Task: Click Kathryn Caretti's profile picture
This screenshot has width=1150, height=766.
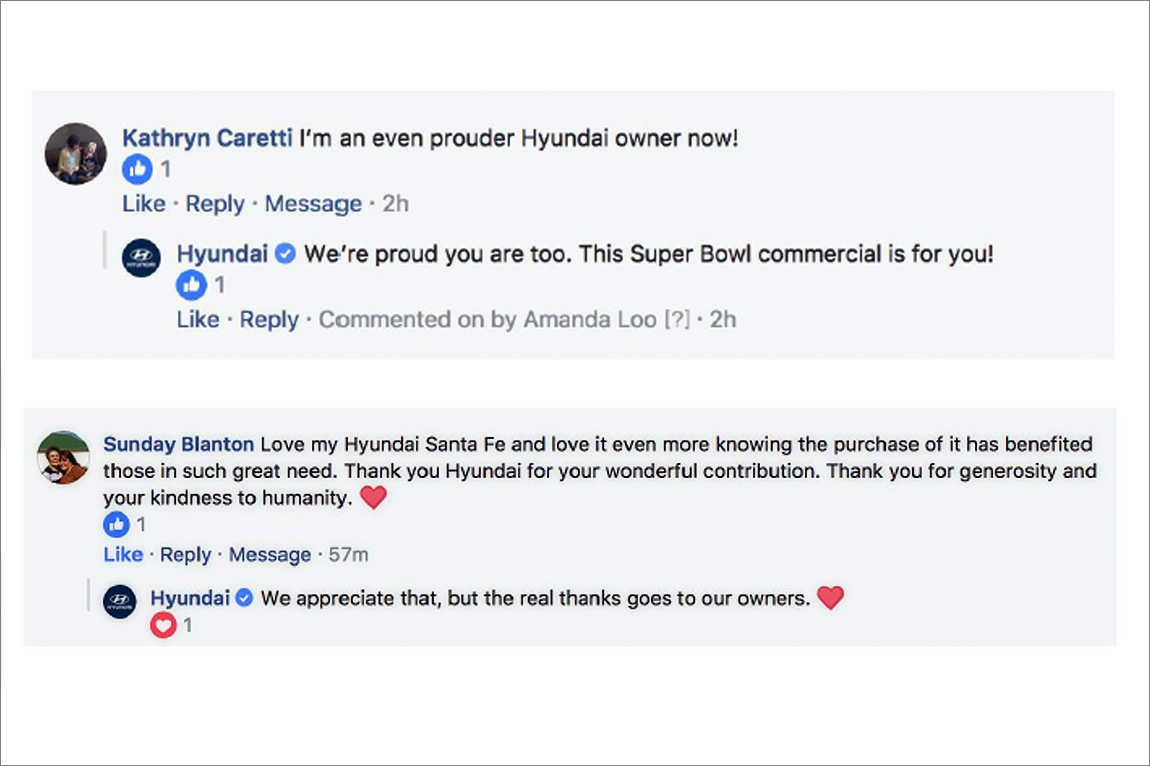Action: click(x=76, y=154)
